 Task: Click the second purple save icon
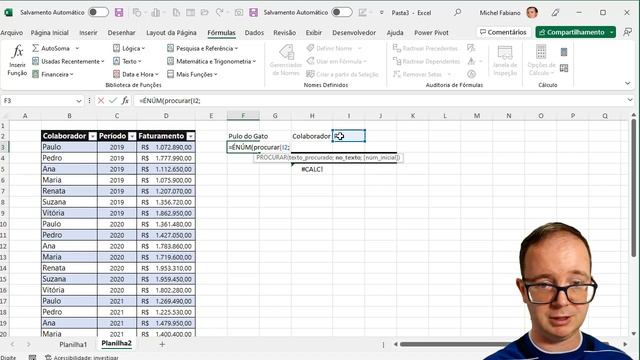253,12
